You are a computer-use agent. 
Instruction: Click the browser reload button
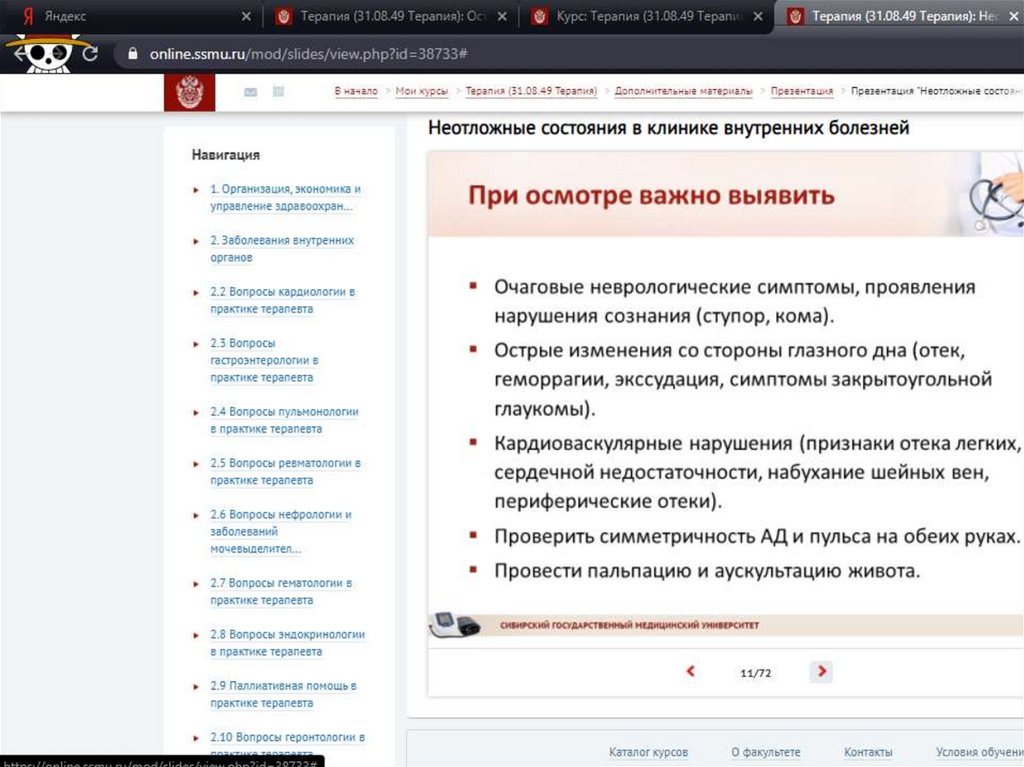[x=90, y=54]
